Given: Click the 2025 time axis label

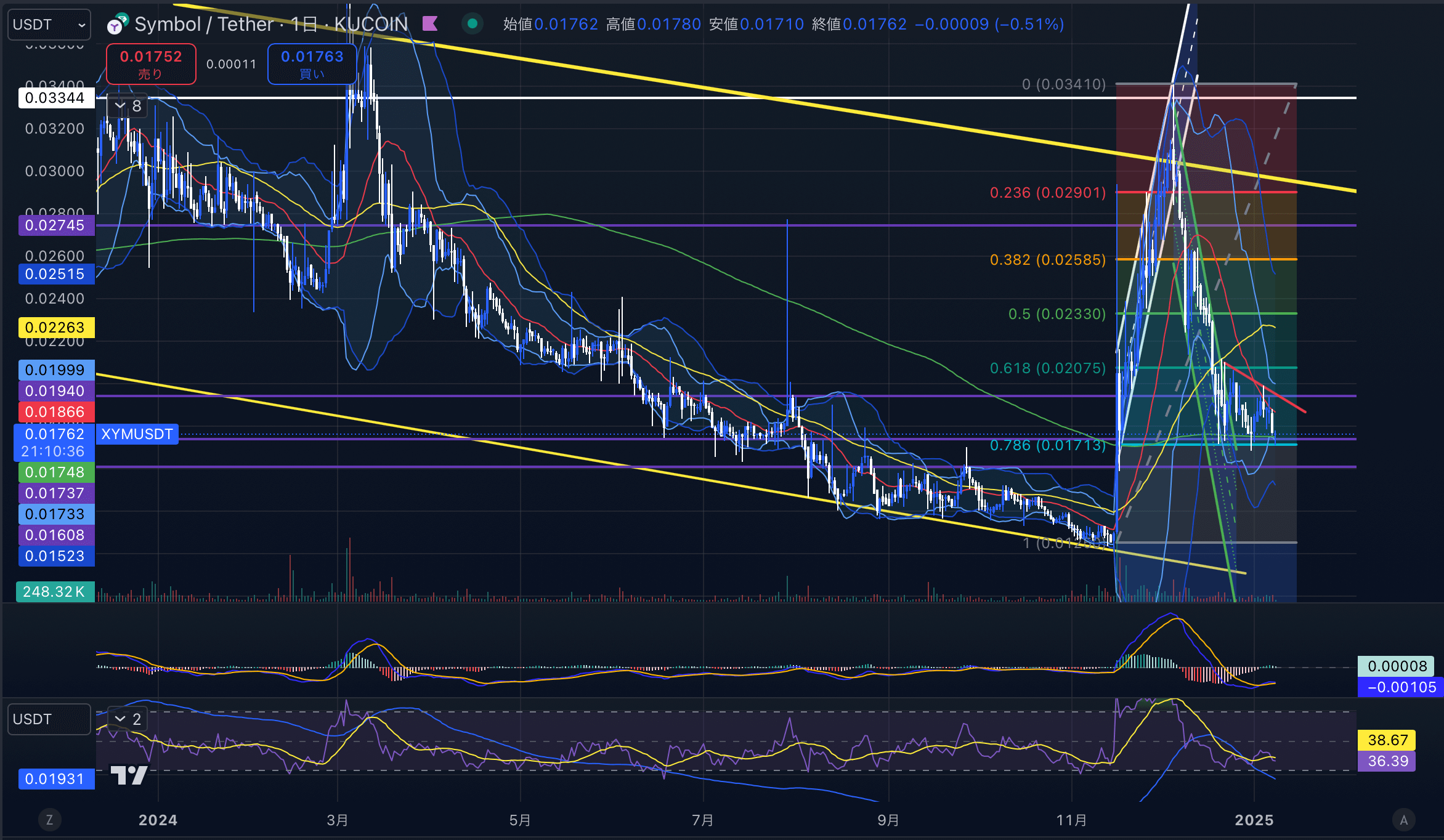Looking at the screenshot, I should pos(1254,820).
